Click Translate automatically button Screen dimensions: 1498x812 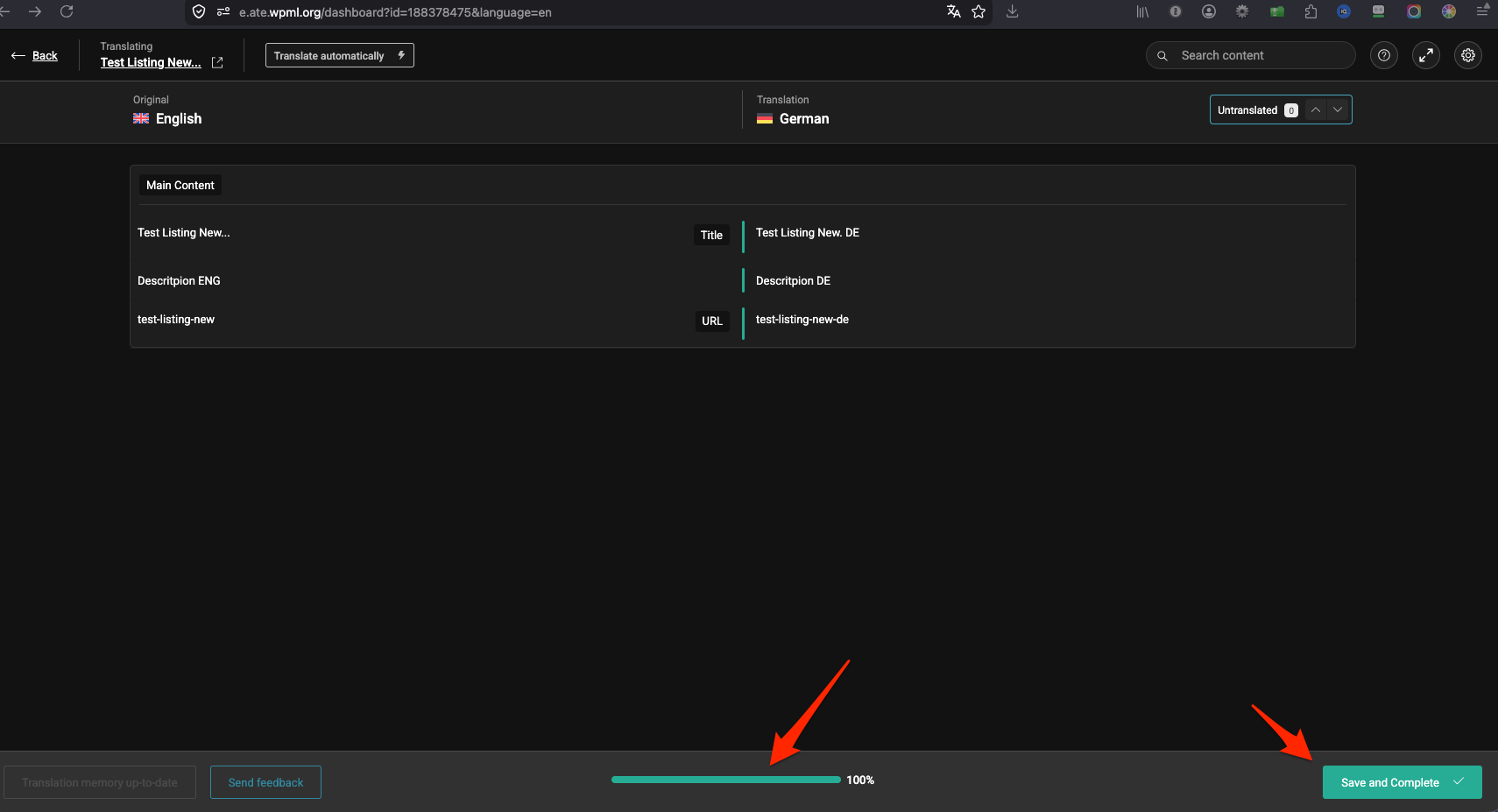339,55
